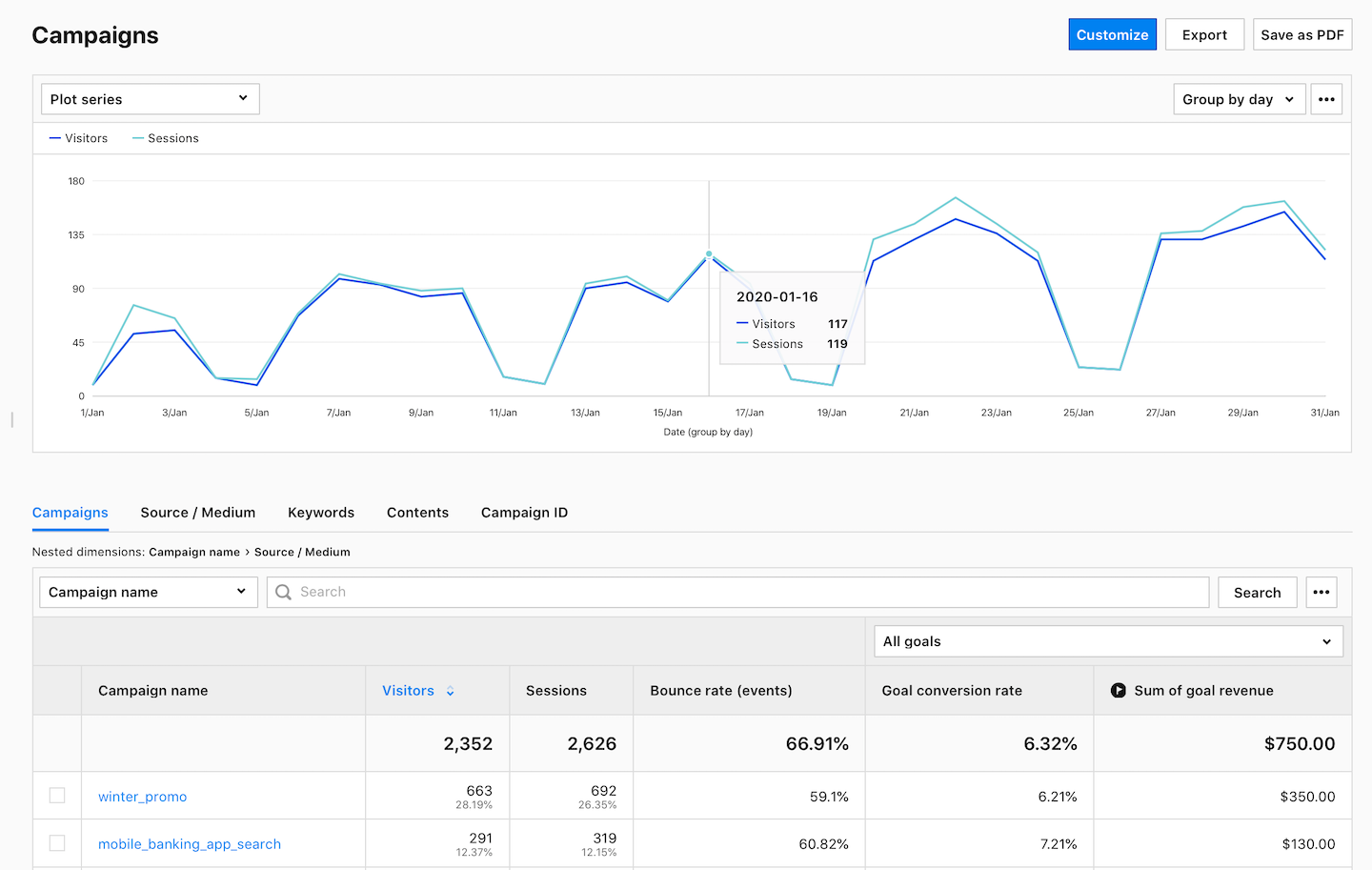Expand the Campaign name dimension dropdown
The image size is (1372, 870).
[x=149, y=592]
